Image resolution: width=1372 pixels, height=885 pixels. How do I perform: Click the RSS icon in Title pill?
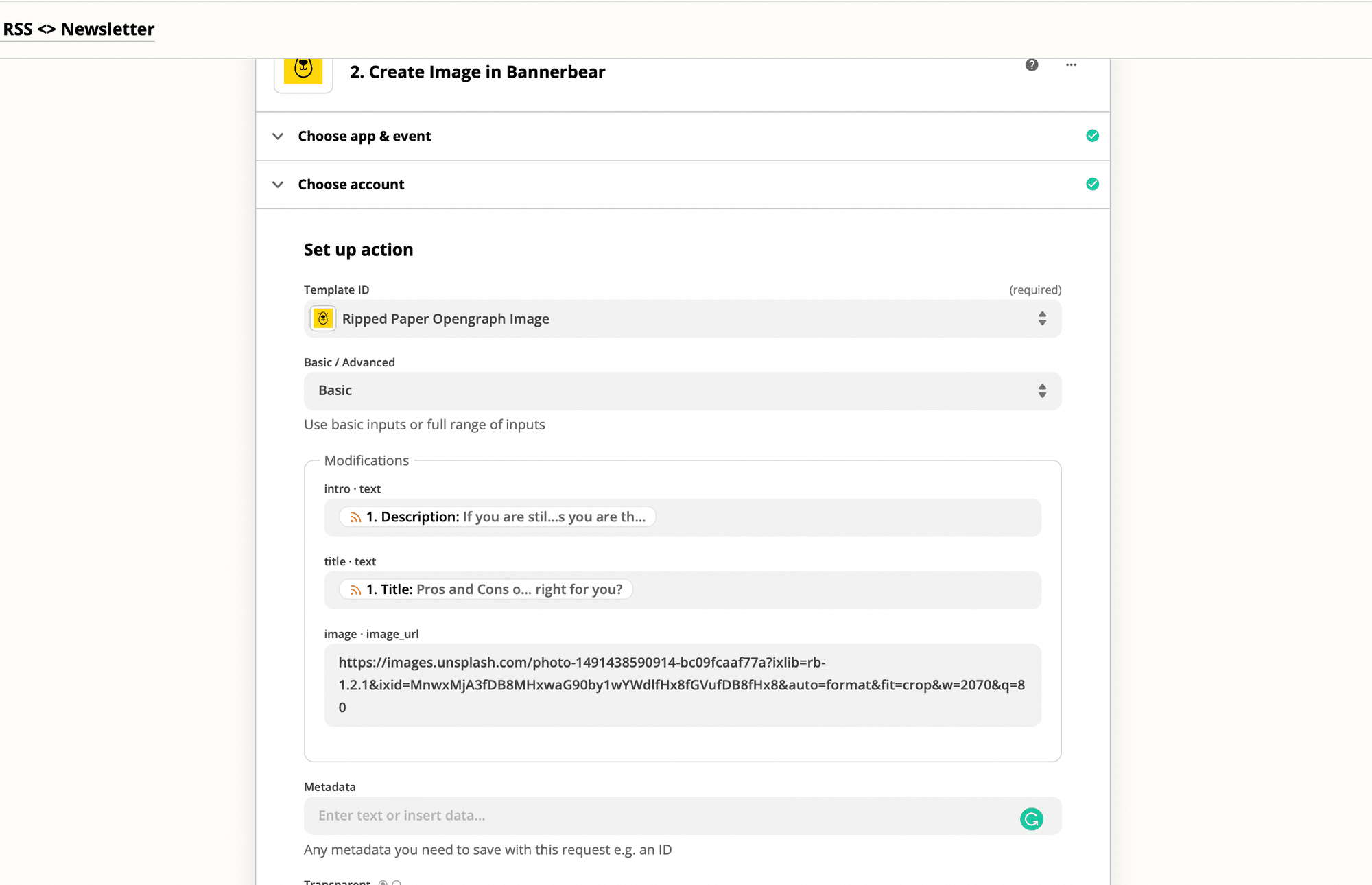pos(355,590)
